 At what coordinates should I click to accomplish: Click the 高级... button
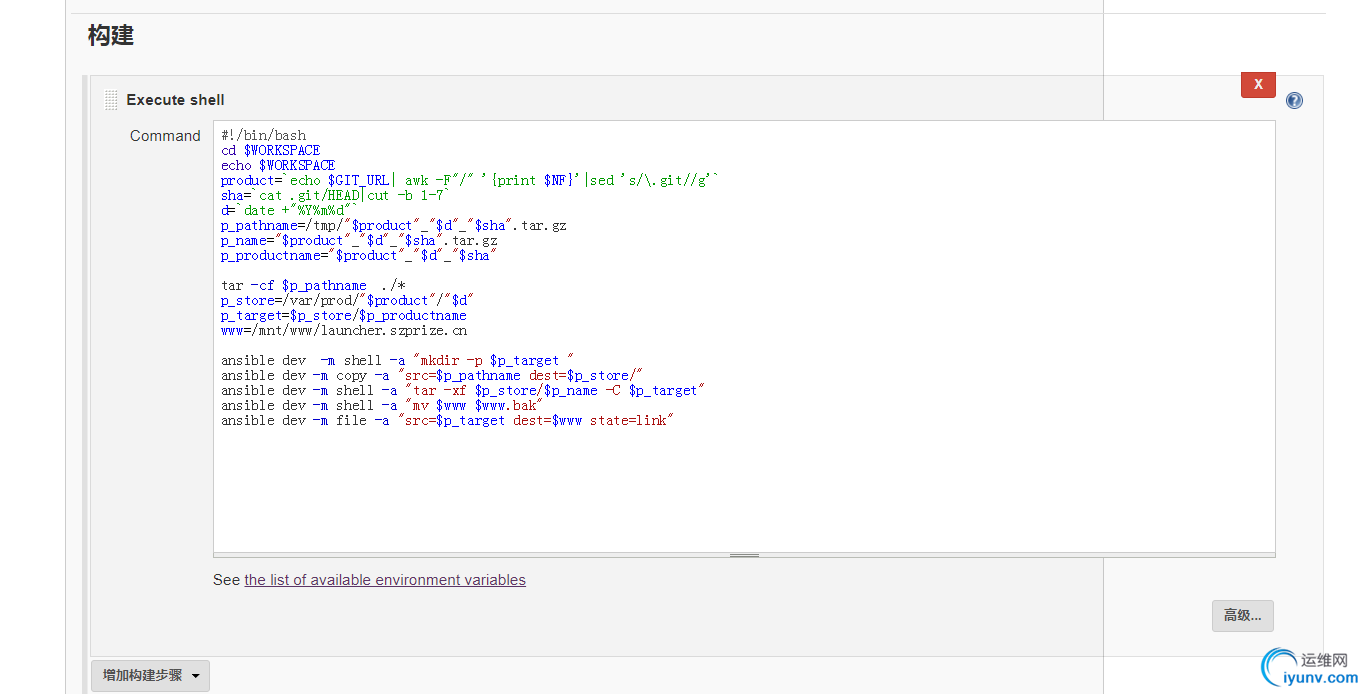1242,616
